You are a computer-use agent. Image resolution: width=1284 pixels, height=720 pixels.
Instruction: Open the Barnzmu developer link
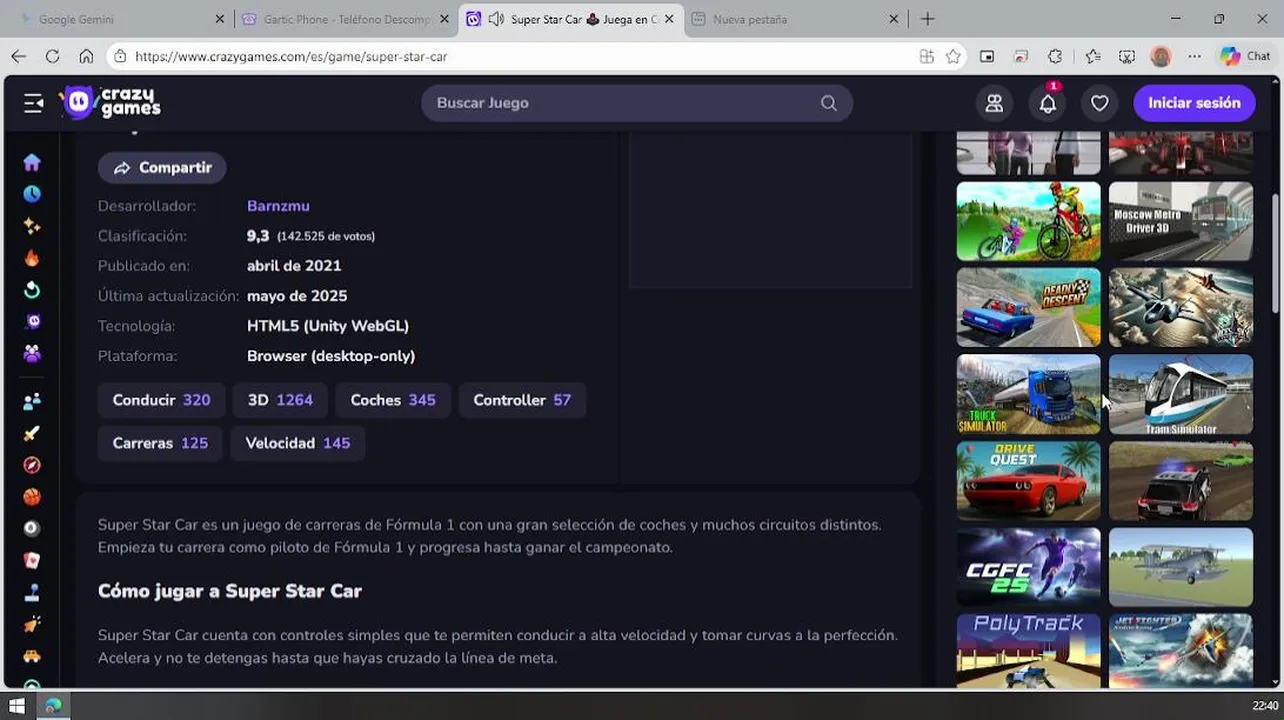278,206
